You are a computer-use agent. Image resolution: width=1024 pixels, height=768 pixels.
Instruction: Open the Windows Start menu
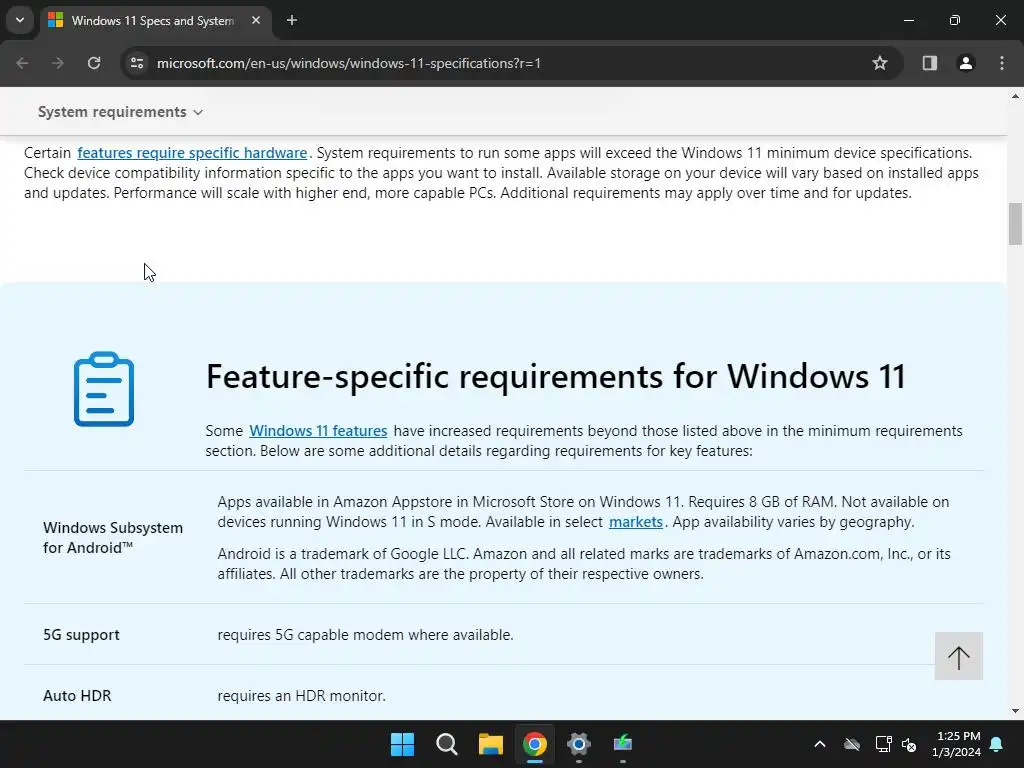click(402, 744)
